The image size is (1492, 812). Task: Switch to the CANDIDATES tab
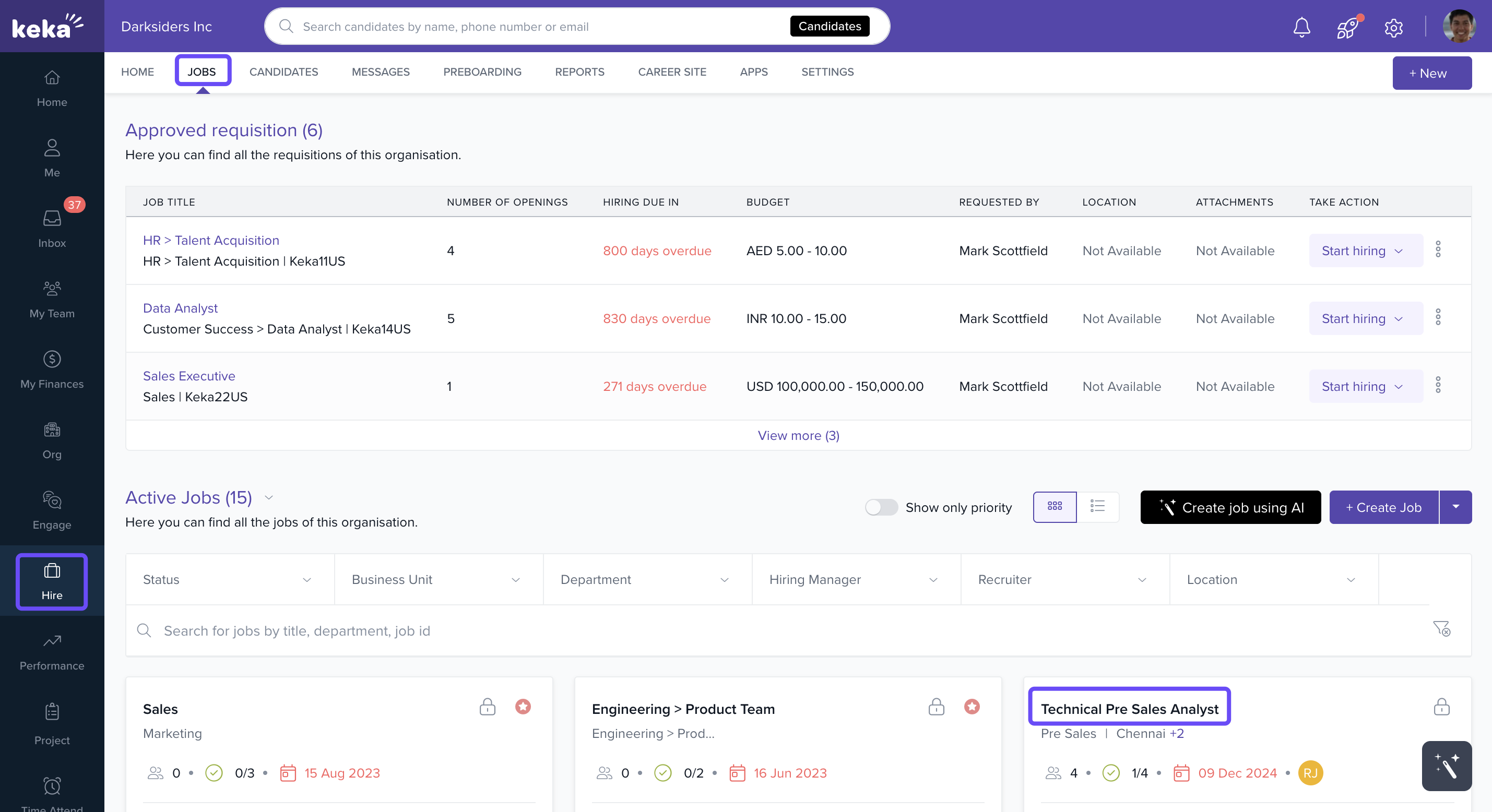click(283, 72)
